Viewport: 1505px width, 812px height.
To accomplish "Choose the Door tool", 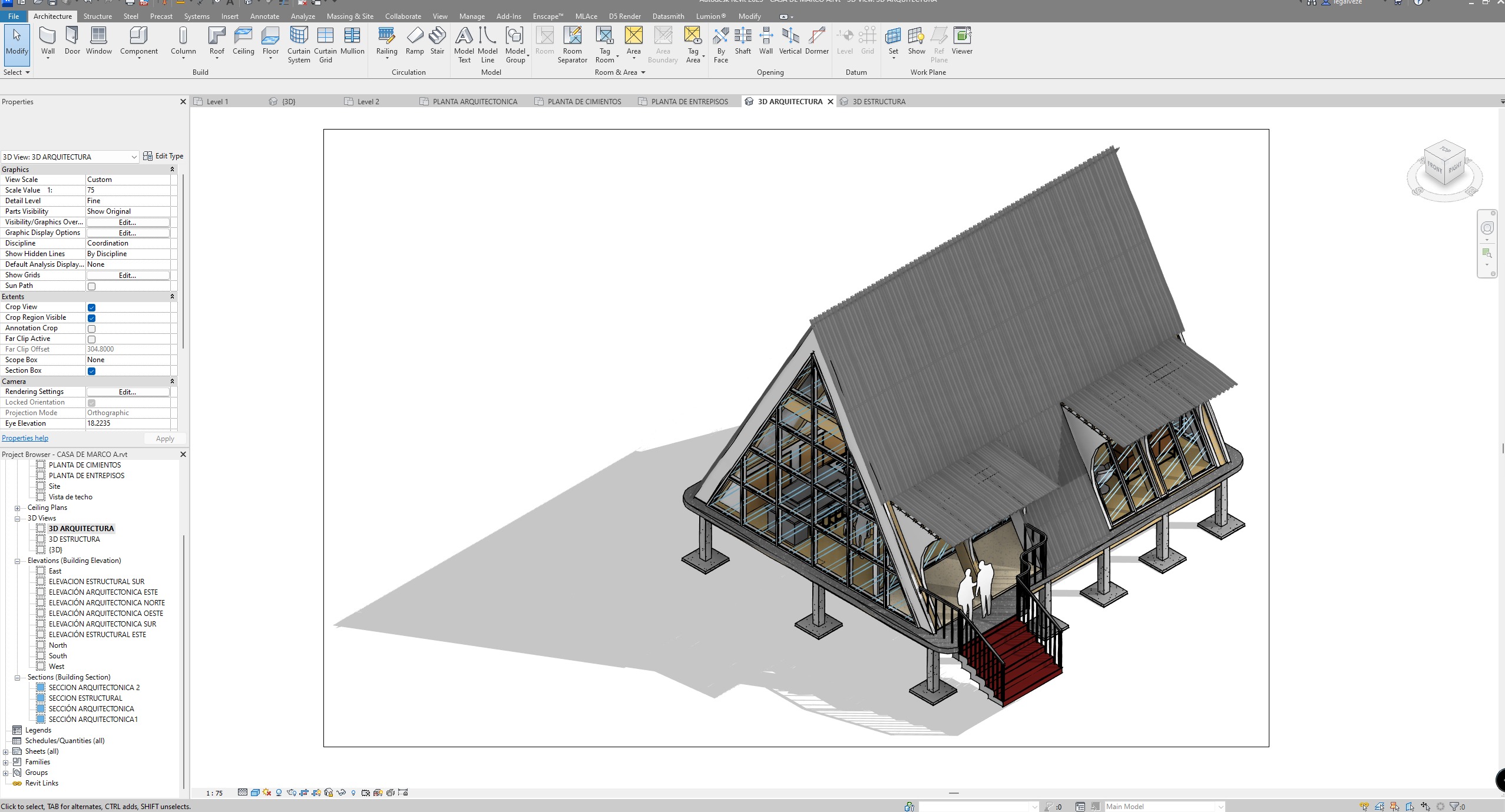I will click(72, 41).
